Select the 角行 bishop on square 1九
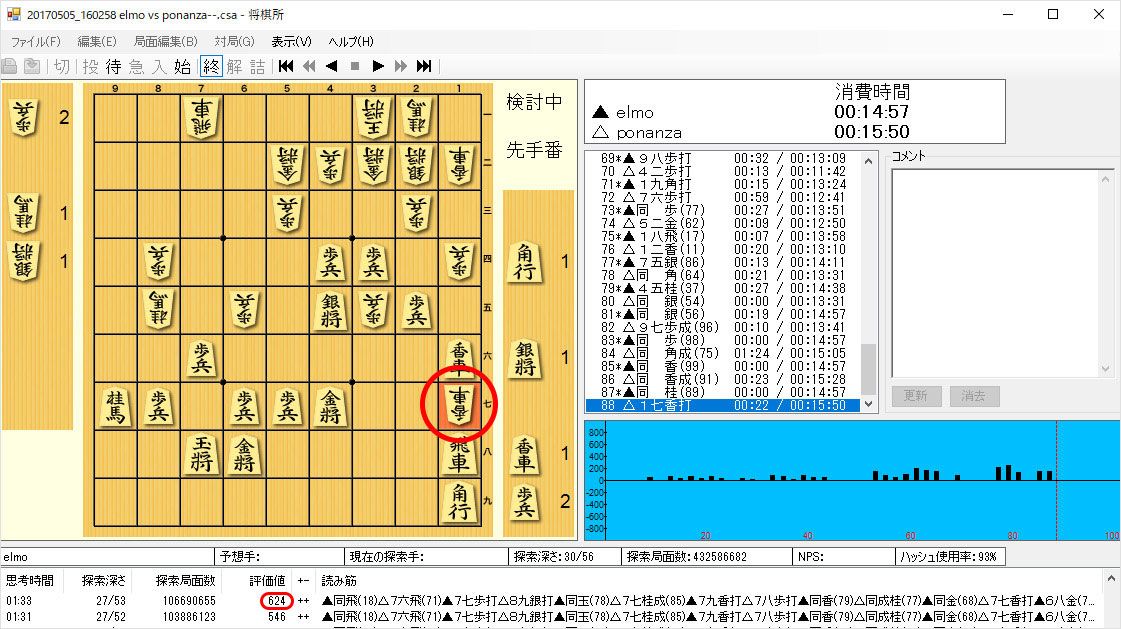Image resolution: width=1121 pixels, height=629 pixels. pos(459,502)
